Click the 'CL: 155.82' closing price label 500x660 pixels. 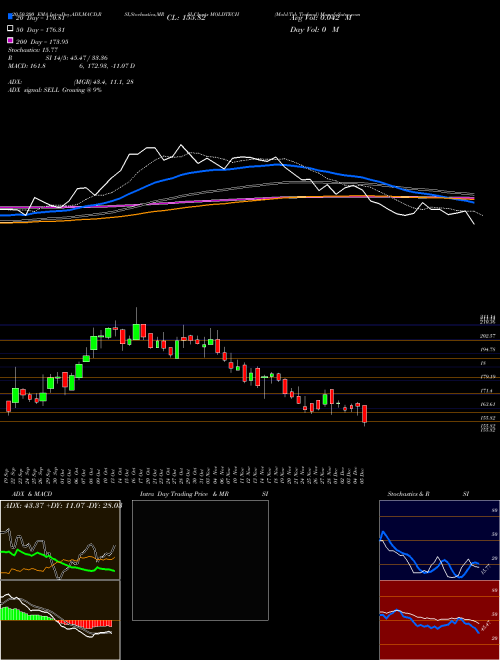pyautogui.click(x=186, y=18)
